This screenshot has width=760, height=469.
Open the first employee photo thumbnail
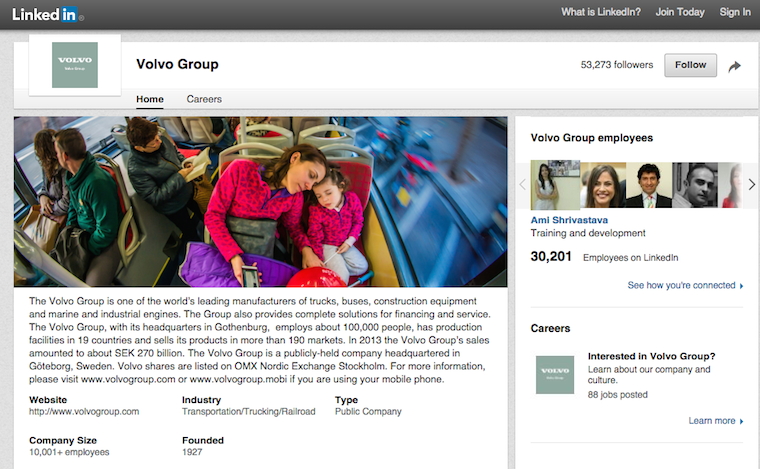555,185
